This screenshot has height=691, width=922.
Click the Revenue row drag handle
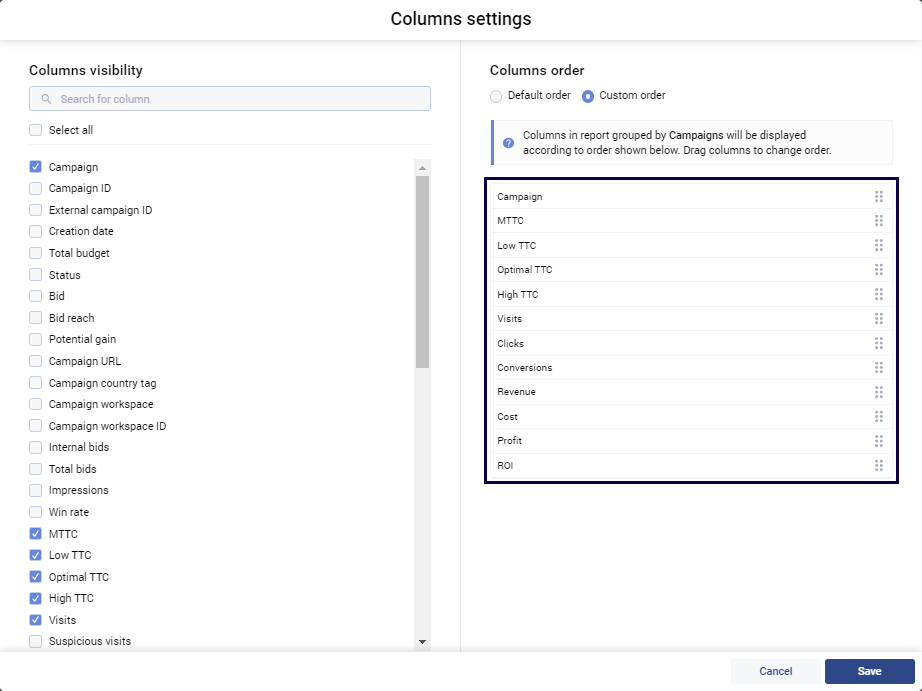pos(879,392)
